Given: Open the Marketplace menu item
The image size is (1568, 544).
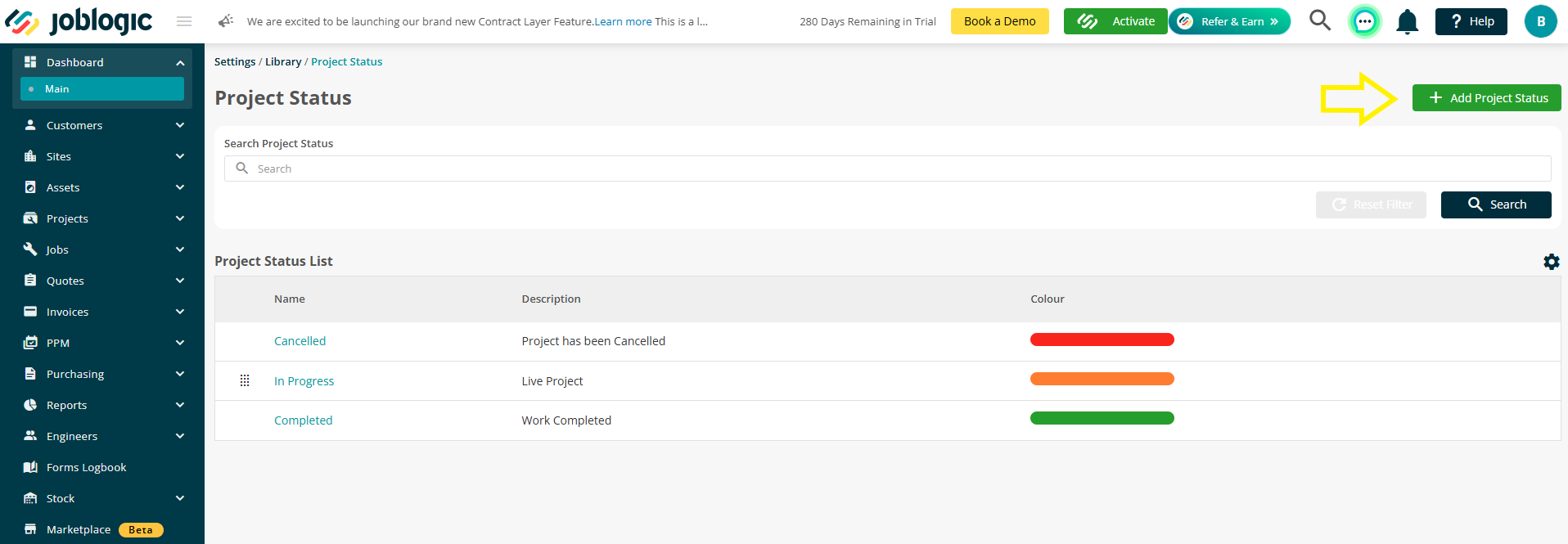Looking at the screenshot, I should click(79, 529).
